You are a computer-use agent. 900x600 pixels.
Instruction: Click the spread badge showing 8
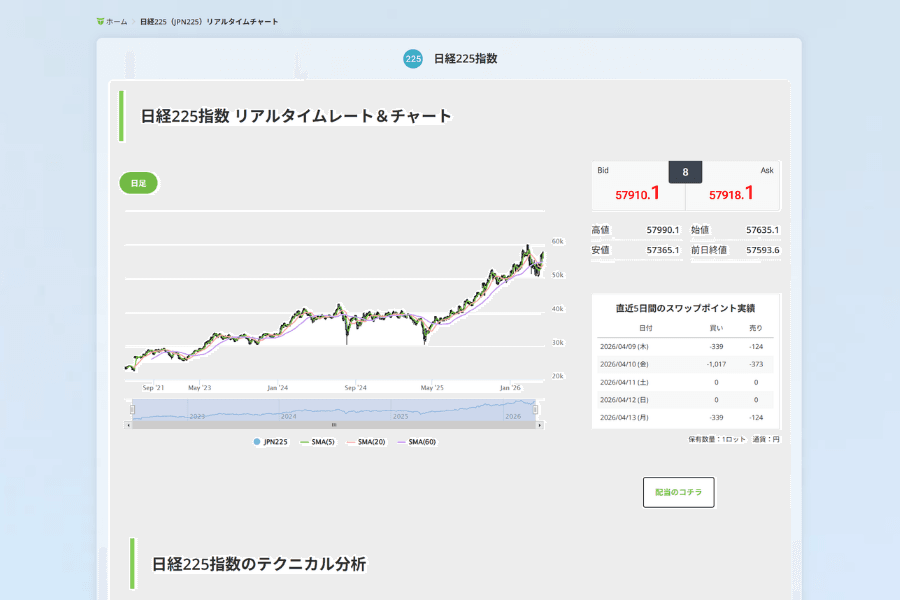tap(684, 171)
